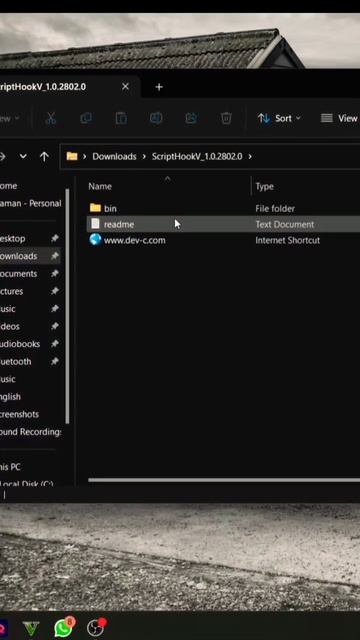The image size is (360, 640).
Task: Unpin Bluetooth using its pin icon
Action: tap(55, 362)
